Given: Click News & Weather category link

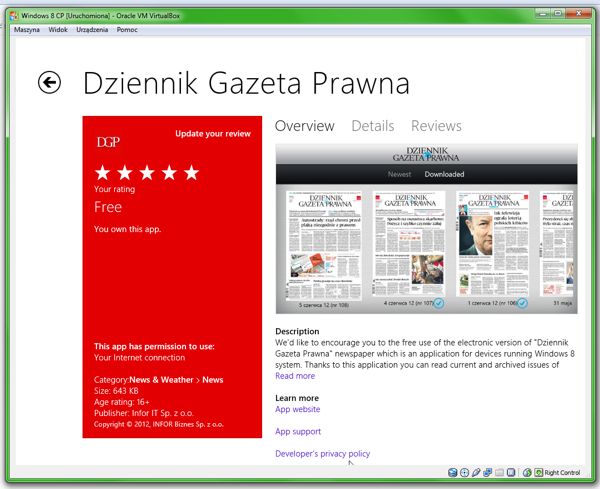Looking at the screenshot, I should click(161, 380).
